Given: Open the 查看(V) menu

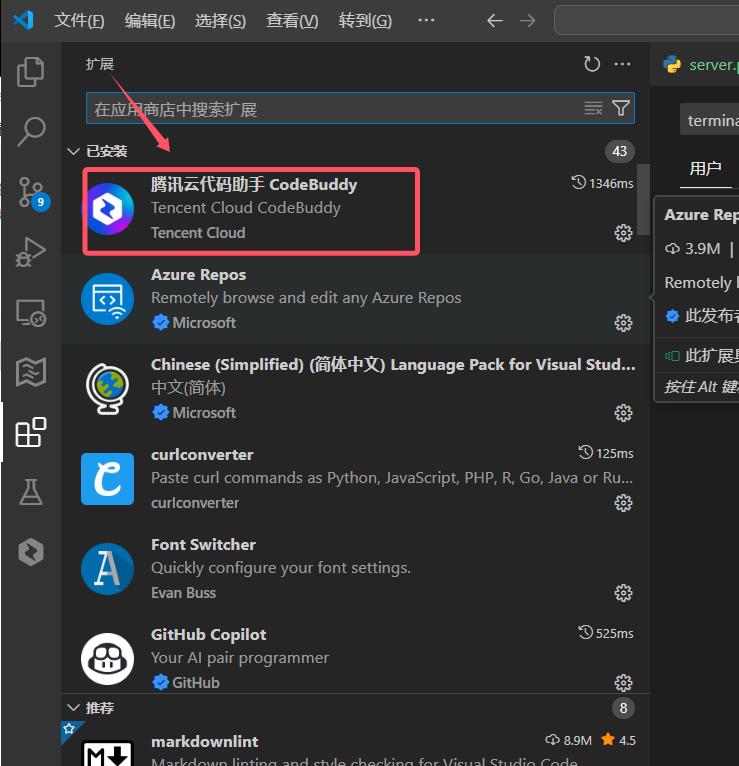Looking at the screenshot, I should pos(292,21).
